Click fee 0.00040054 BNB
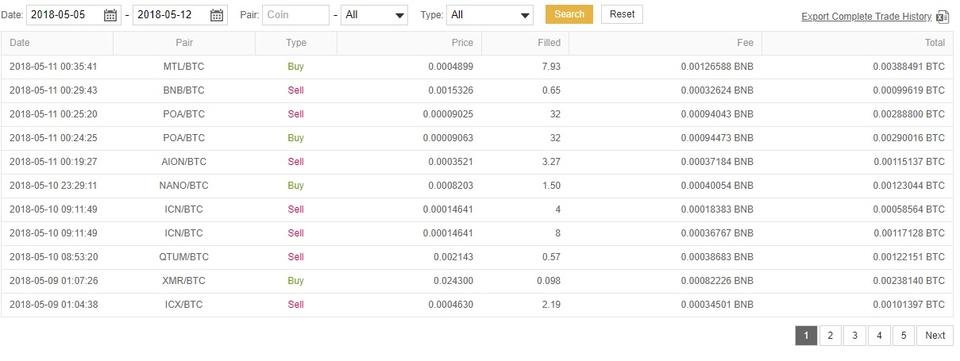Viewport: 960px width, 361px height. click(717, 185)
